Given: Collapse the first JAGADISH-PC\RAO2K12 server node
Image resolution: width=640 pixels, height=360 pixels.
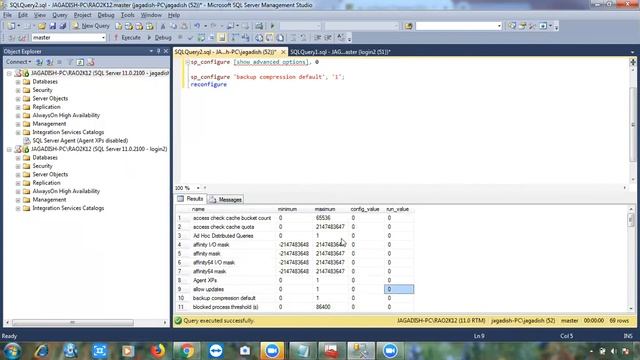Looking at the screenshot, I should click(9, 73).
